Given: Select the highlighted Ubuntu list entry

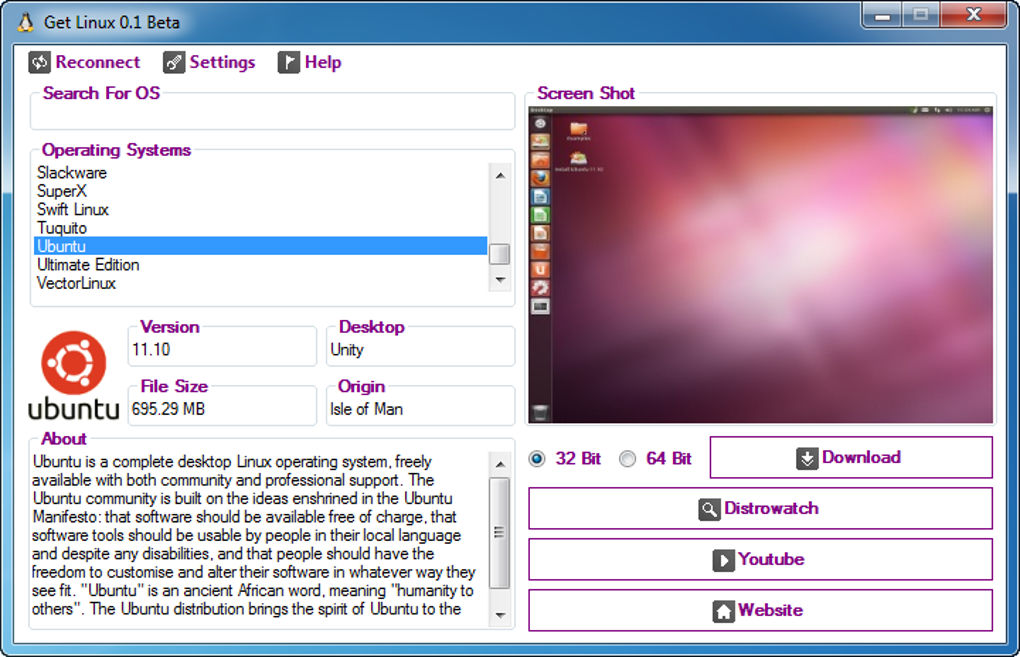Looking at the screenshot, I should 260,246.
